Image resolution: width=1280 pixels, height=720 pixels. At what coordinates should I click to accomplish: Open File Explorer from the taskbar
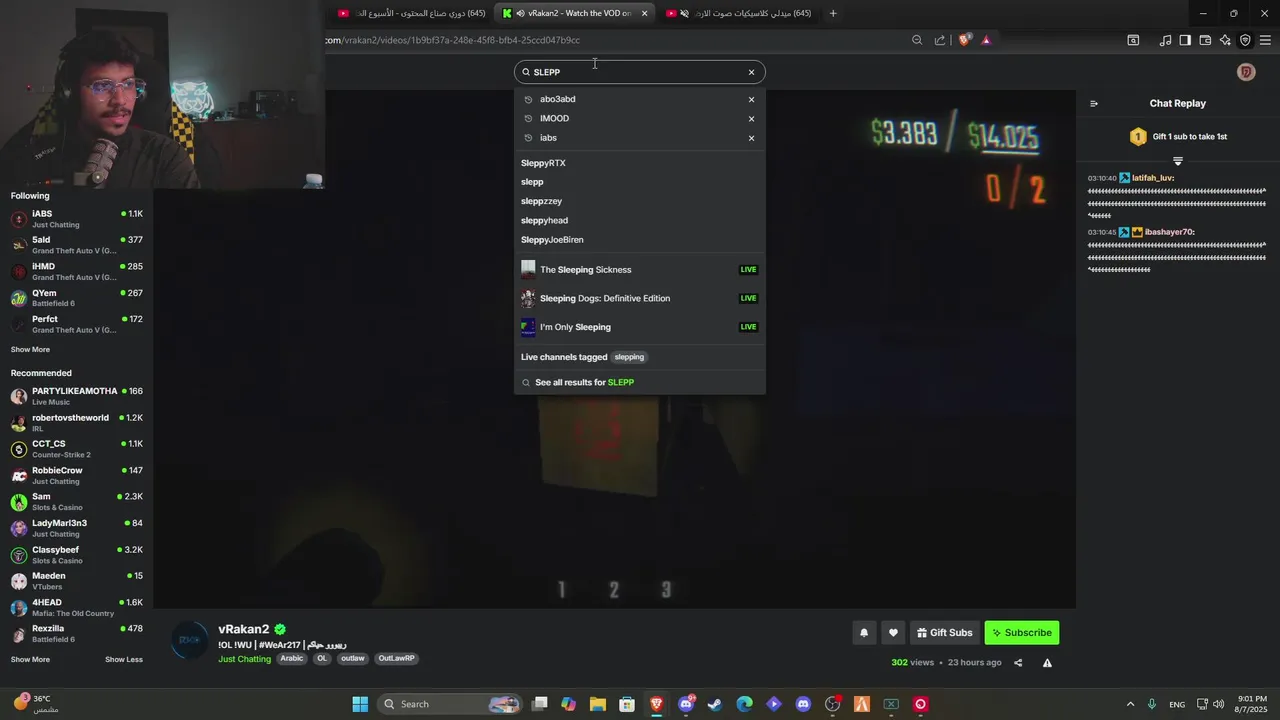(597, 704)
